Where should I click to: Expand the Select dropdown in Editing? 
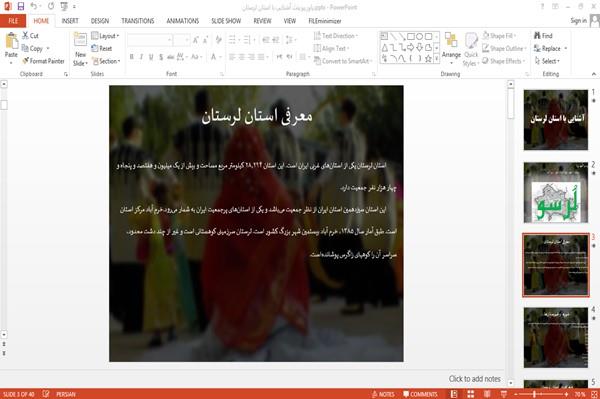coord(547,61)
